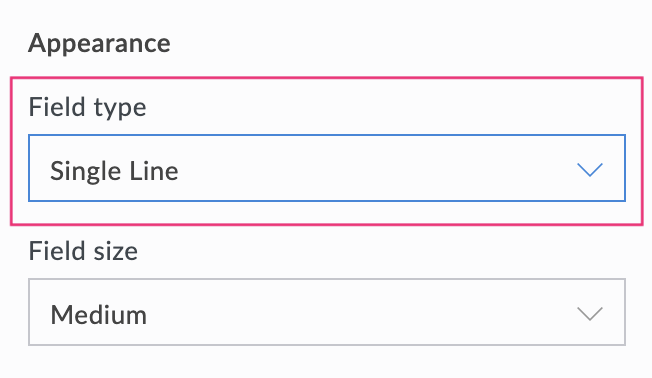Open the Field type dropdown

pos(327,168)
